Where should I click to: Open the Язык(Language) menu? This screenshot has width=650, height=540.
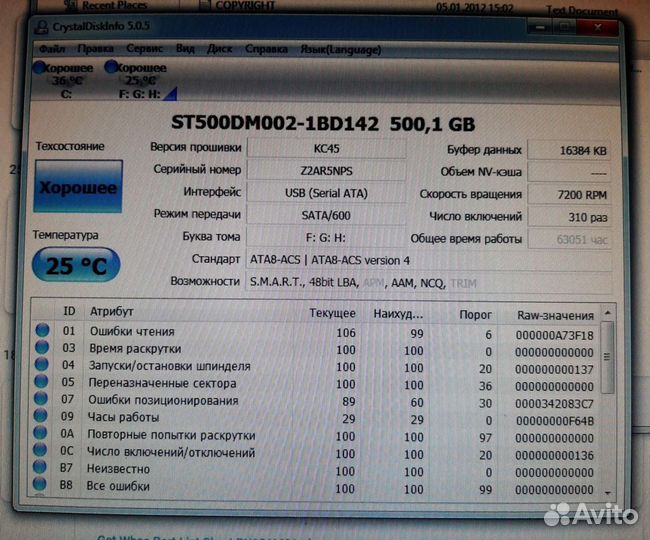click(x=340, y=50)
